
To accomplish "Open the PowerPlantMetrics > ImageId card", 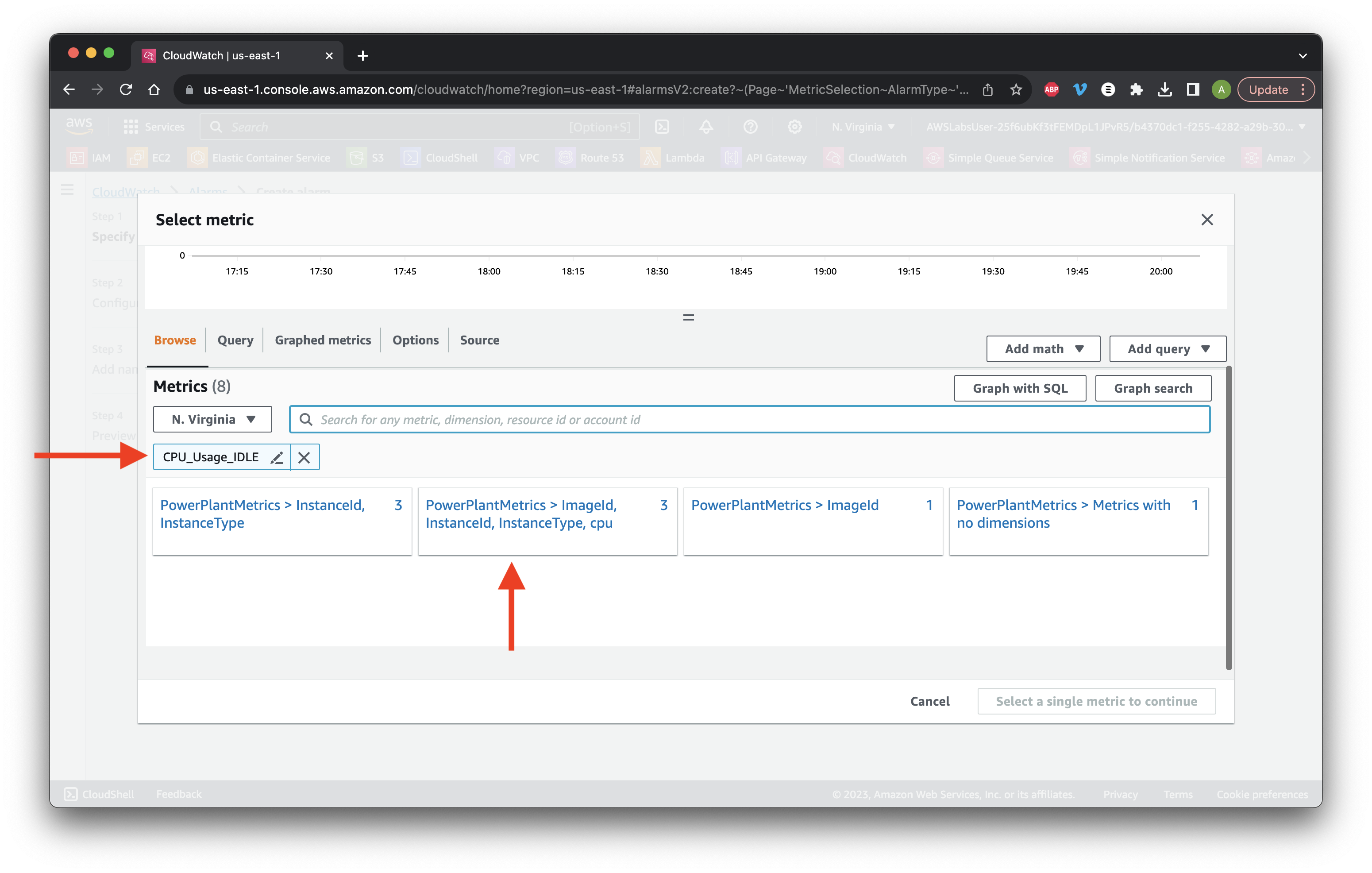I will 813,521.
